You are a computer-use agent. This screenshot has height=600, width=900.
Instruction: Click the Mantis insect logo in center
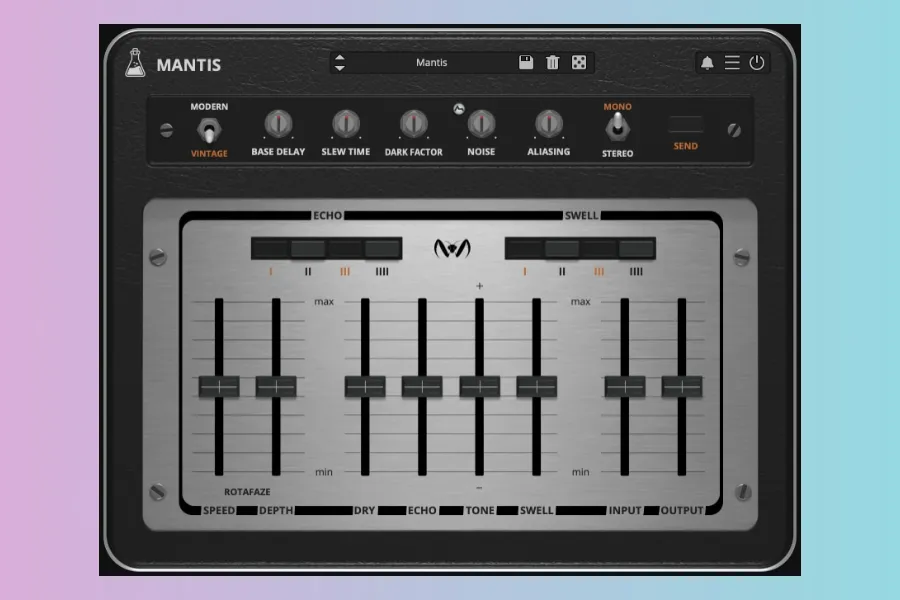pos(453,248)
